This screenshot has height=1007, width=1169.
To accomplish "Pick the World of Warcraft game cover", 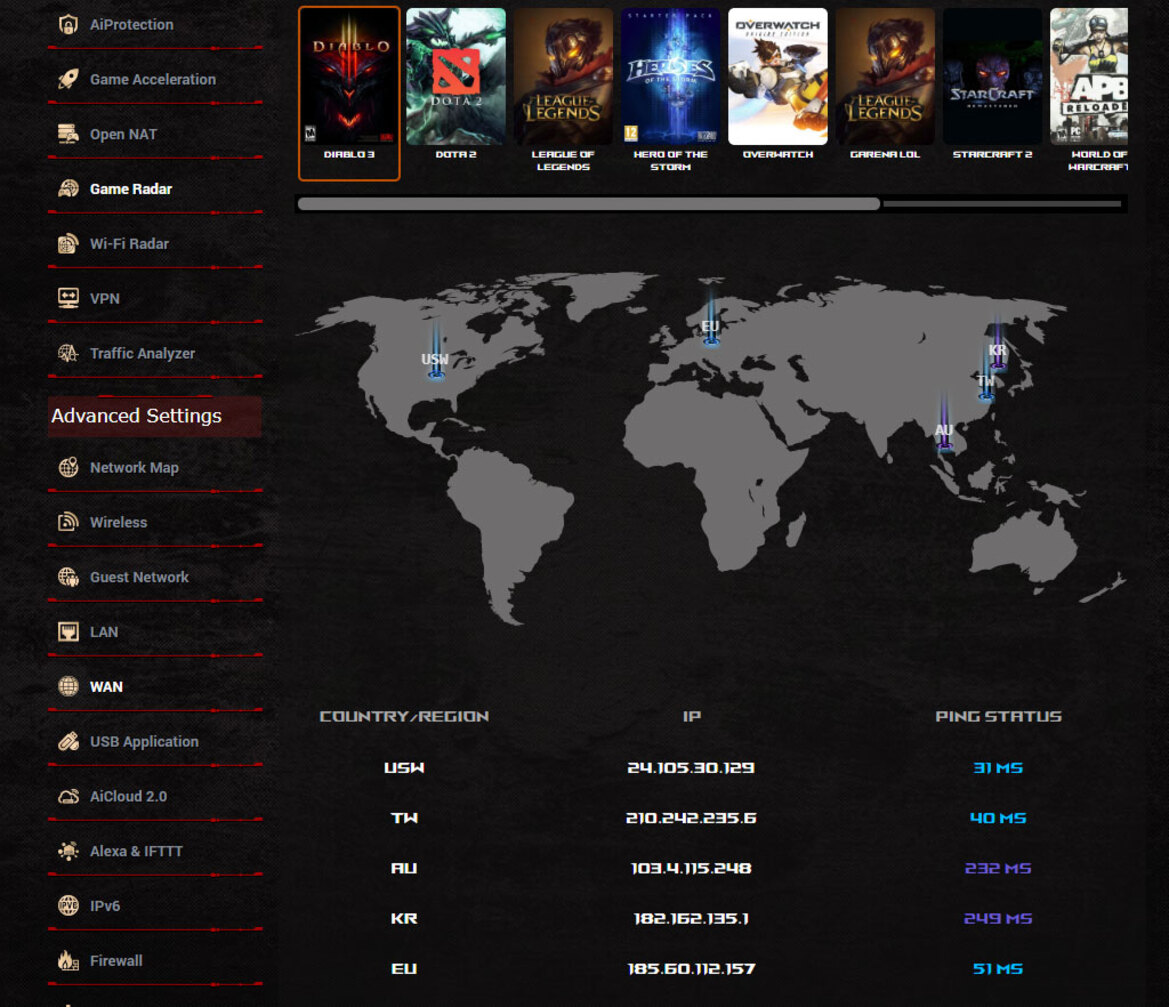I will [x=1089, y=77].
